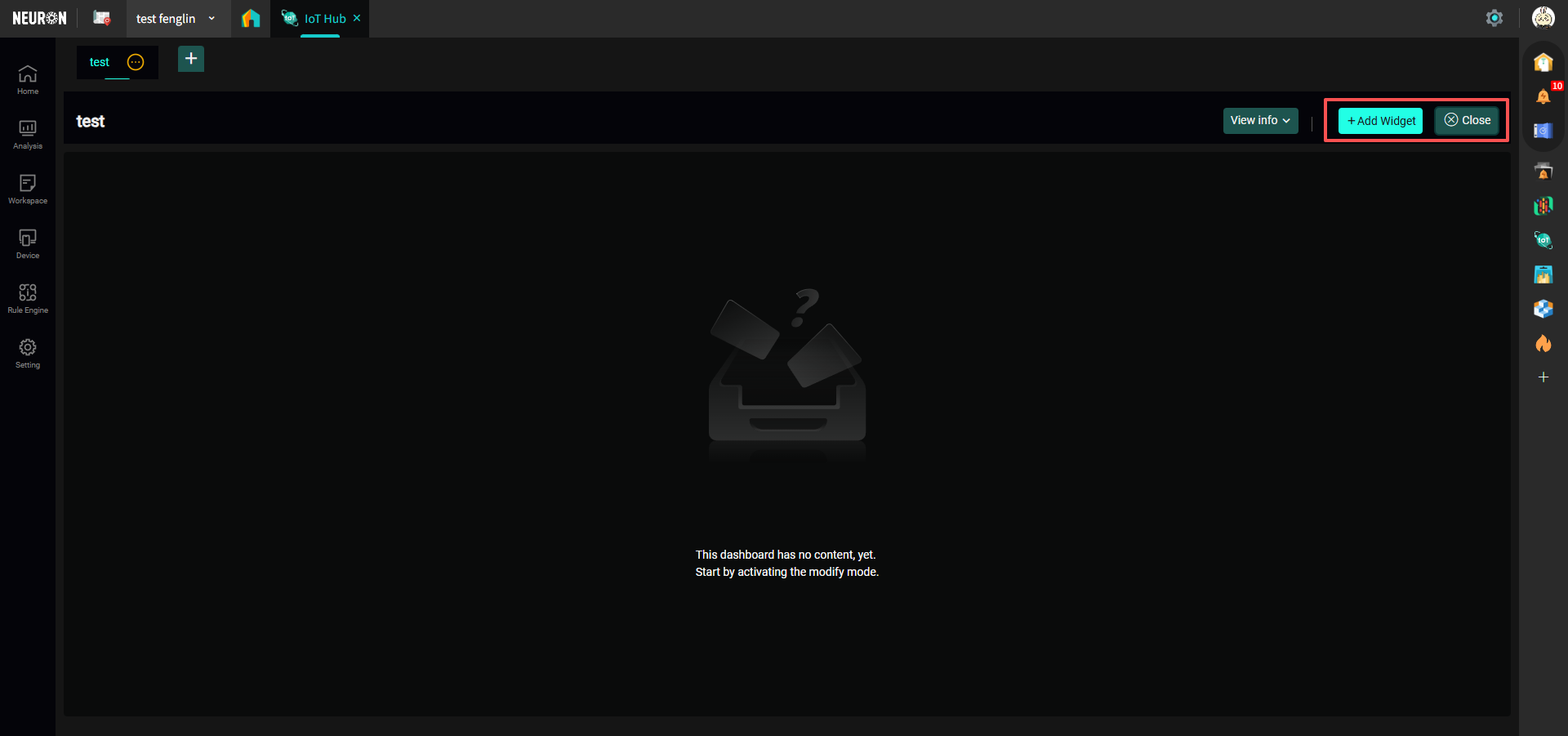The image size is (1568, 736).
Task: Close the IoT Hub tab
Action: (357, 18)
